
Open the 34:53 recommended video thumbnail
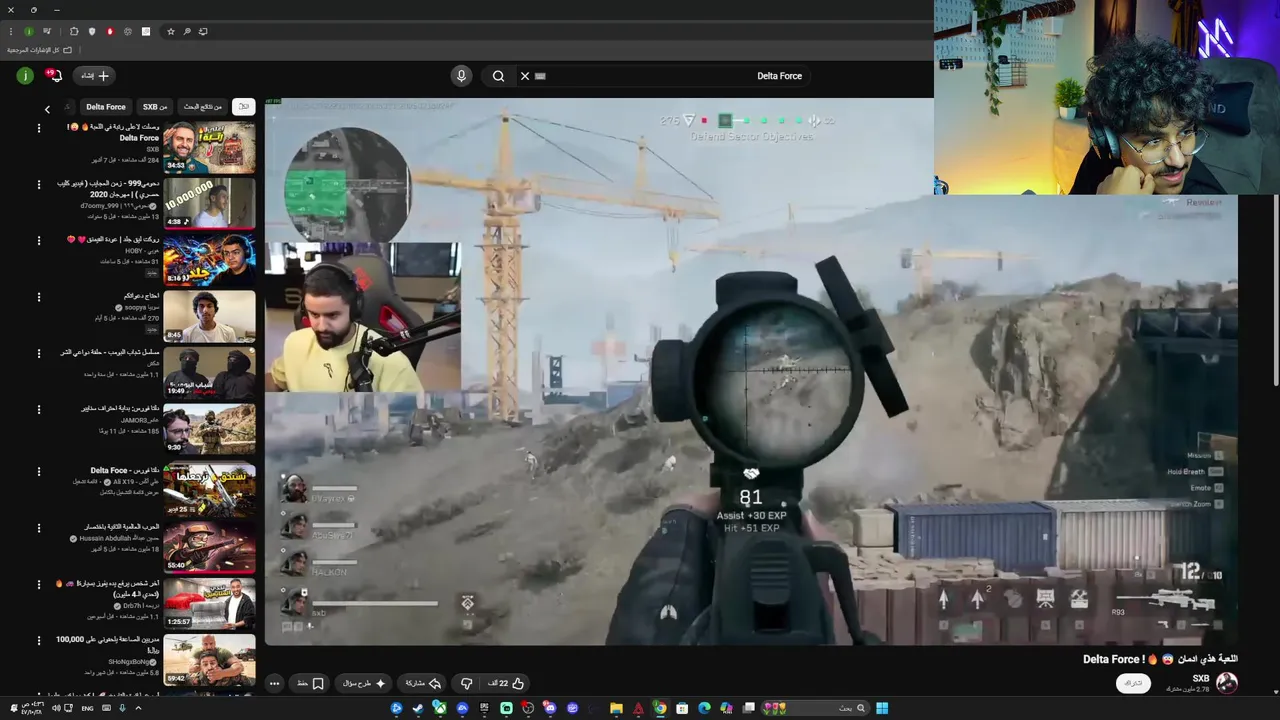[x=209, y=147]
